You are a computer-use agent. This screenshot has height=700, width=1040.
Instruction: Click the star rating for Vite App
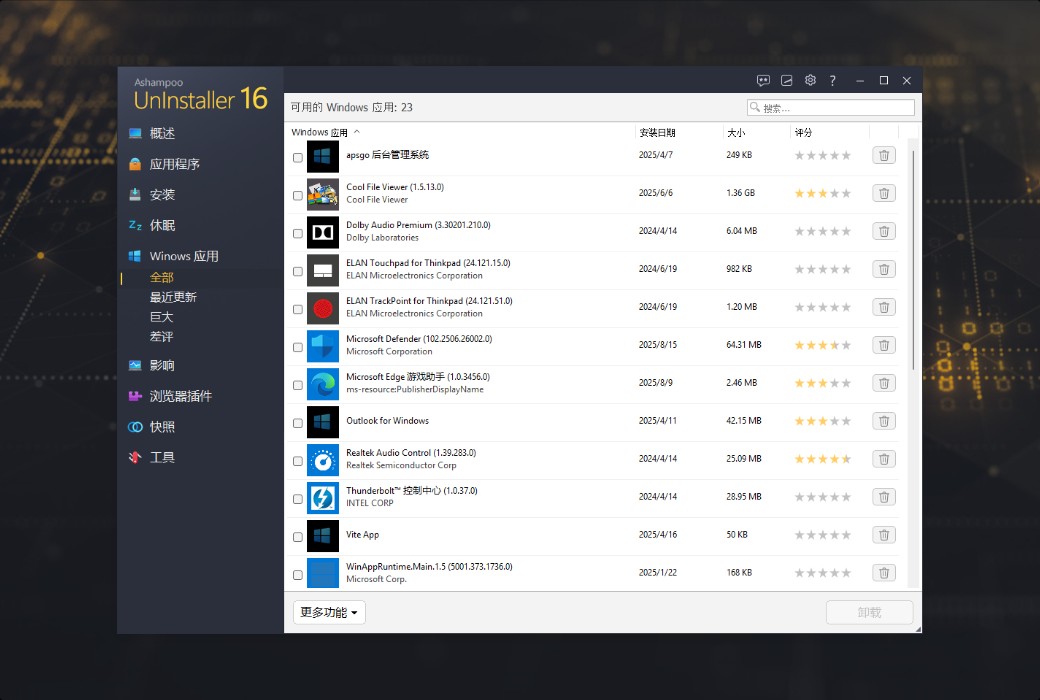coord(822,535)
